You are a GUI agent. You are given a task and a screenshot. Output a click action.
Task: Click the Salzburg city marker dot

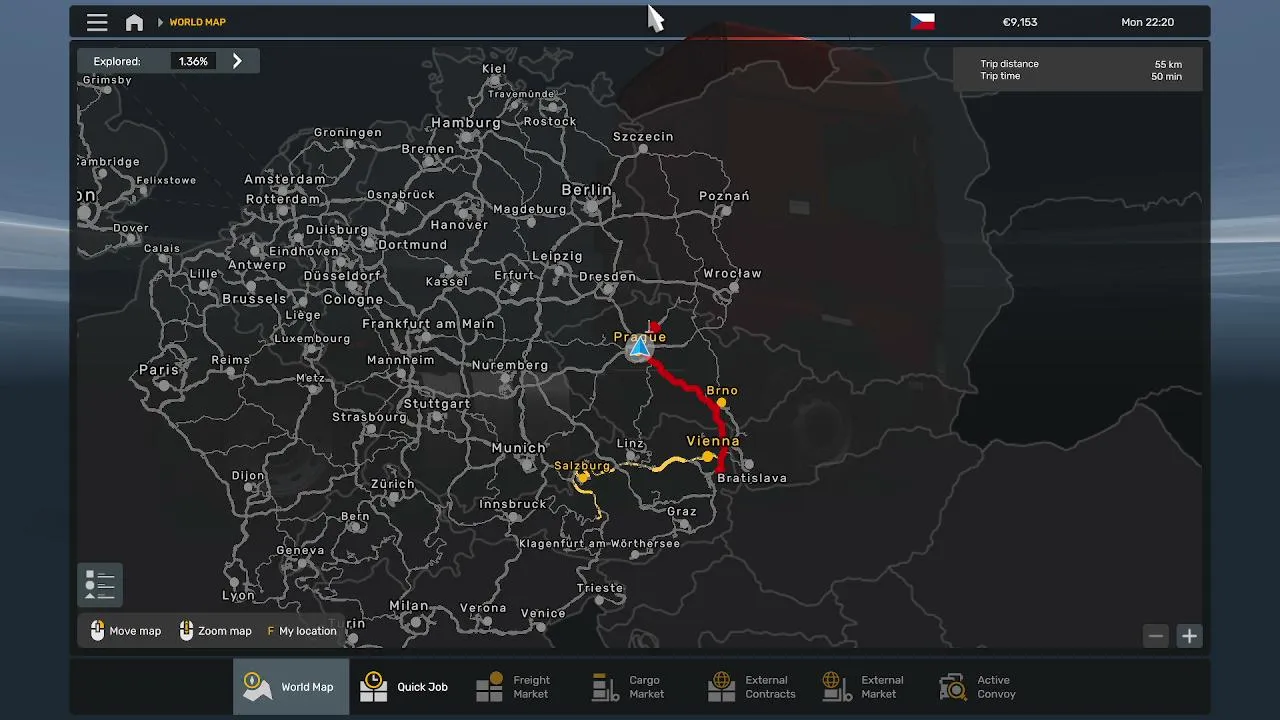click(x=584, y=478)
